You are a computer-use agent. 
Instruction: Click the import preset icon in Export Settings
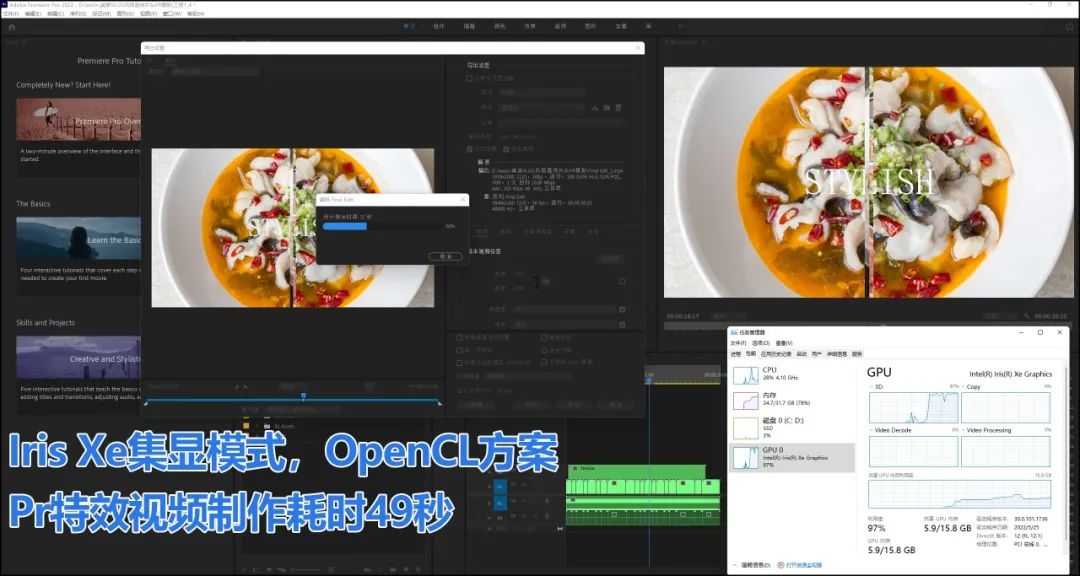point(606,107)
